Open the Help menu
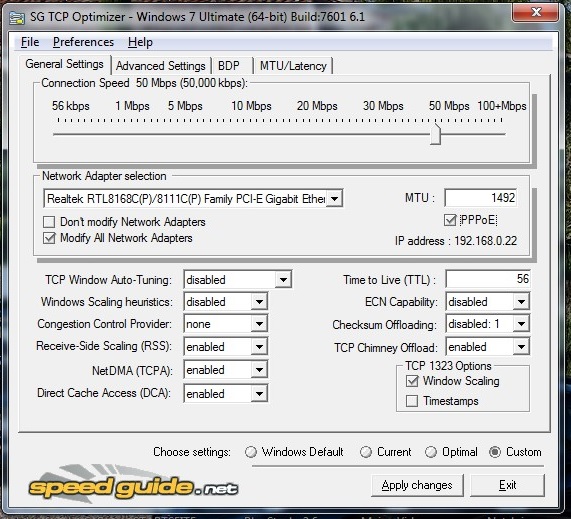Screen dimensions: 571x519 point(140,42)
